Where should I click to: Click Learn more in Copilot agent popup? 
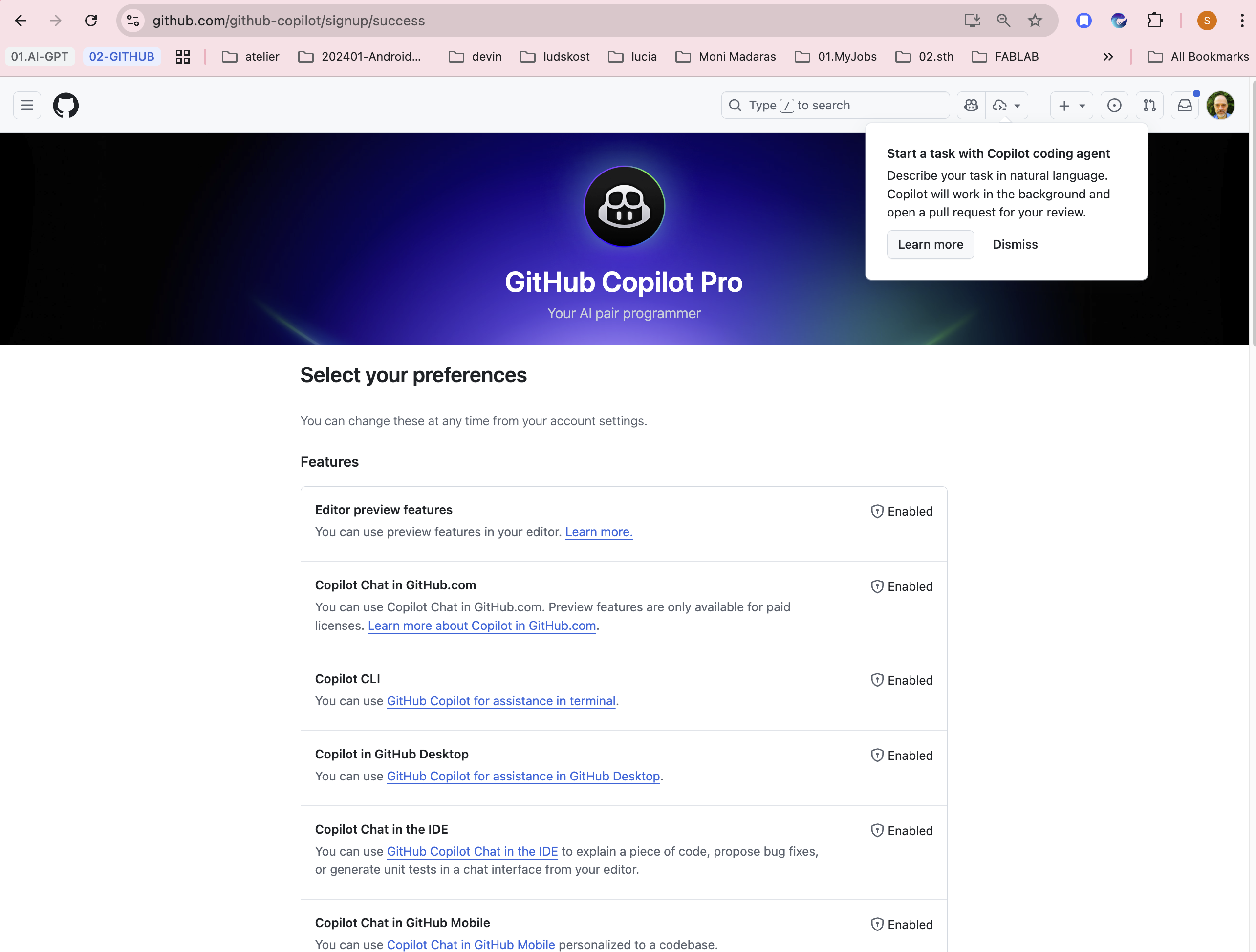point(930,245)
